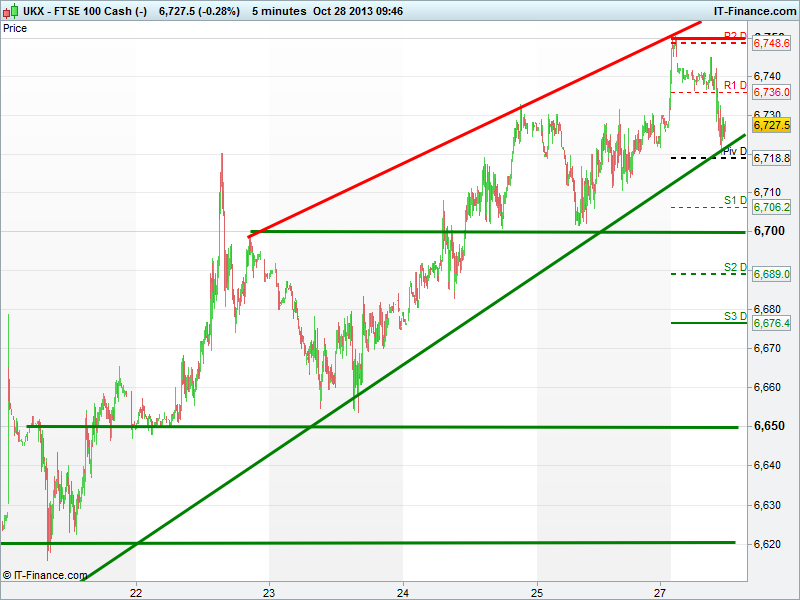Click the 6,748.6 price box on axis
This screenshot has width=800, height=600.
[x=771, y=44]
